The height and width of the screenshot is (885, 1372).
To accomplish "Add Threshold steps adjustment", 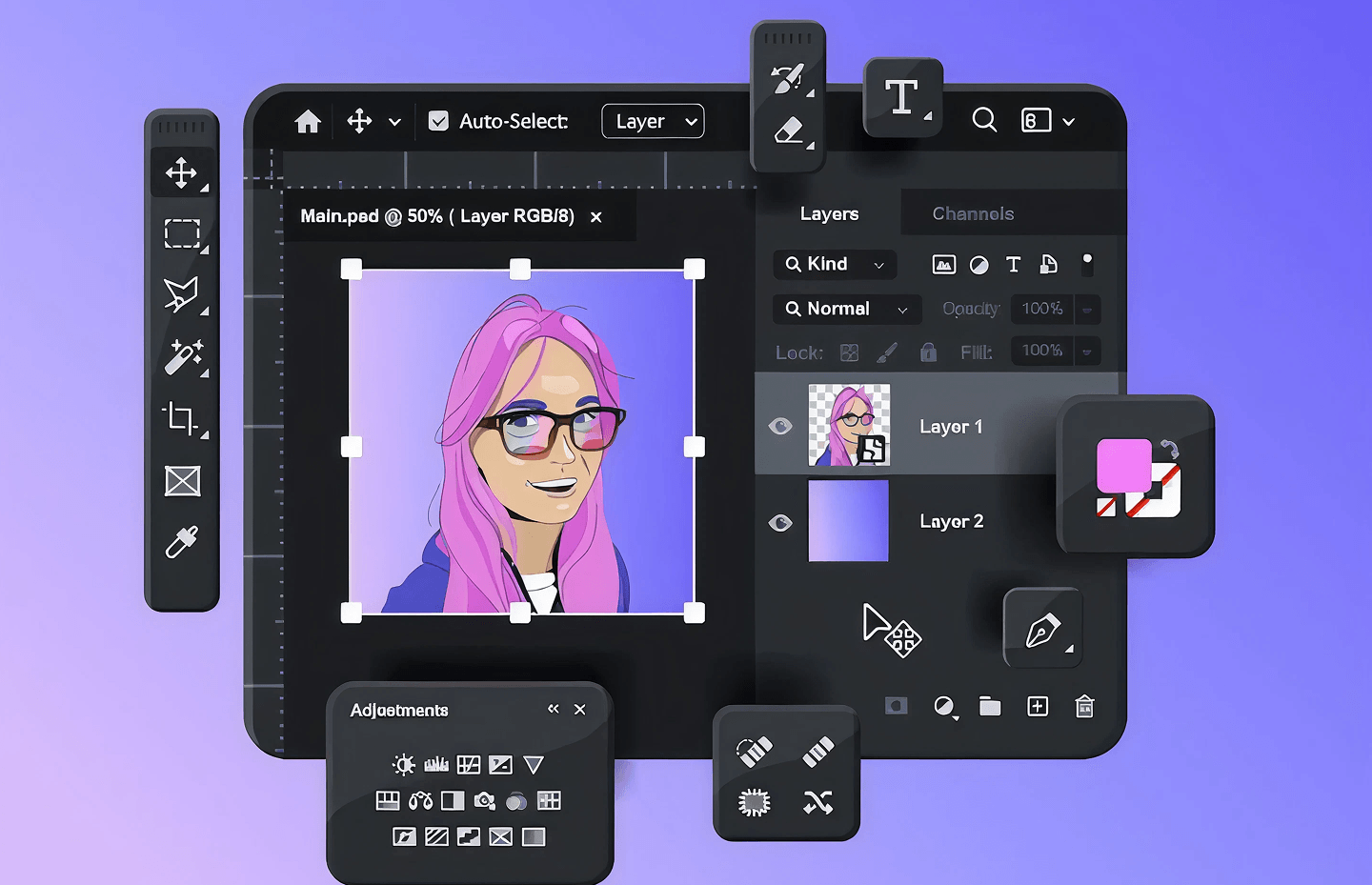I will (x=468, y=836).
